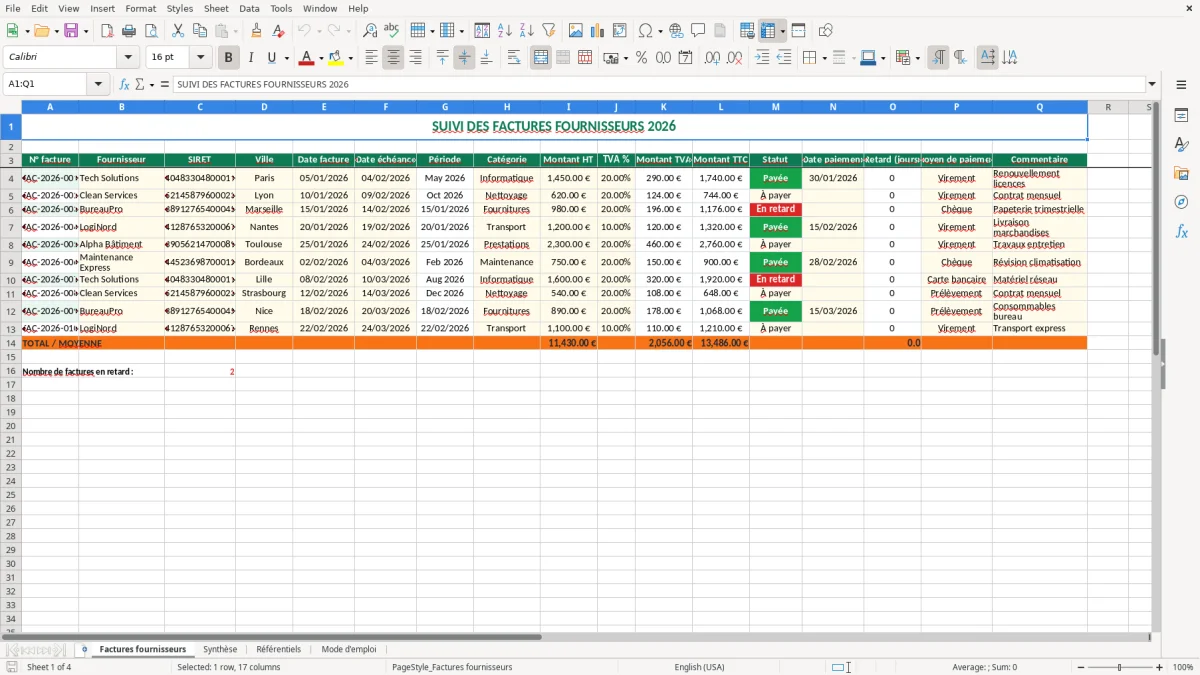The height and width of the screenshot is (675, 1200).
Task: Click Increase Indent icon
Action: coord(762,58)
